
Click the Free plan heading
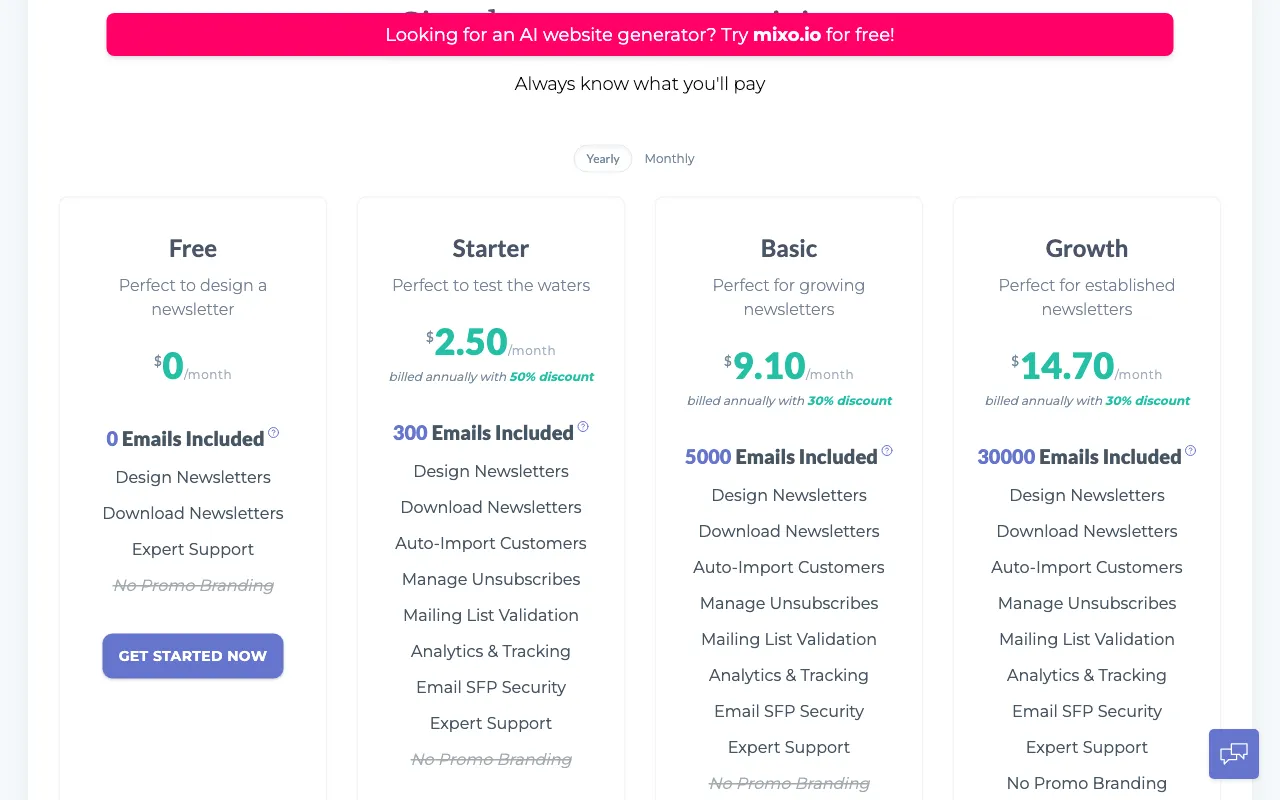pyautogui.click(x=193, y=248)
